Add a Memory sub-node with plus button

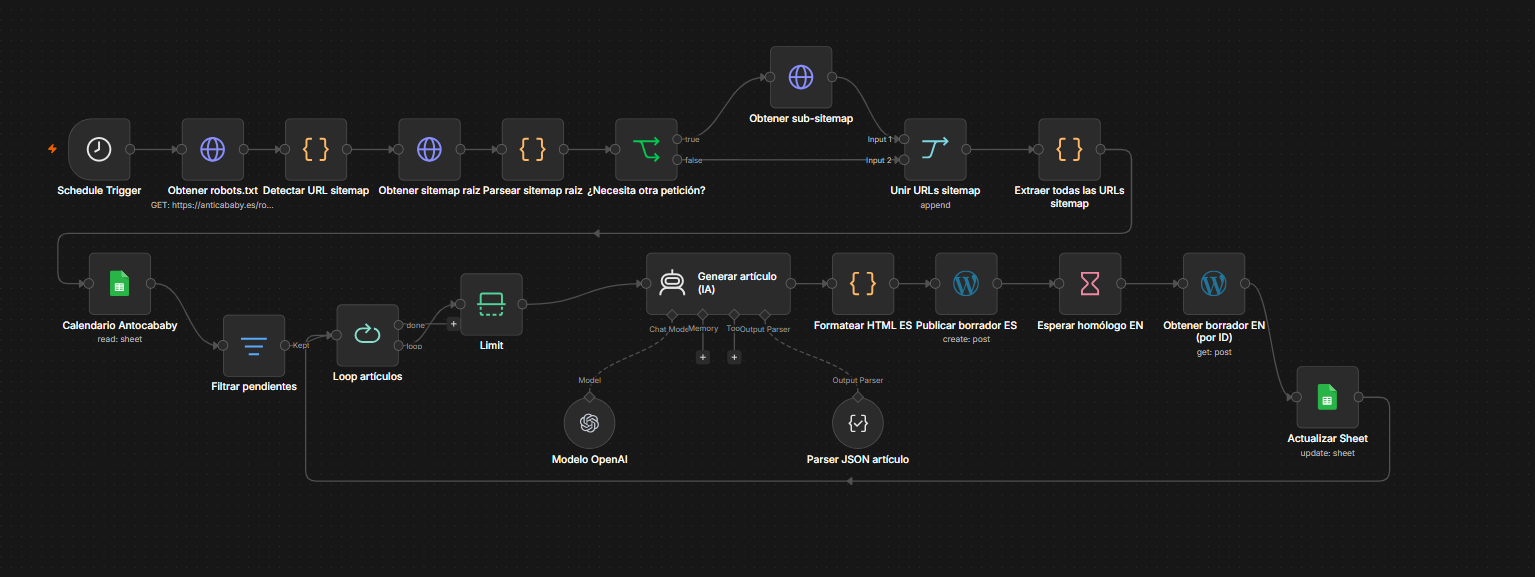703,357
